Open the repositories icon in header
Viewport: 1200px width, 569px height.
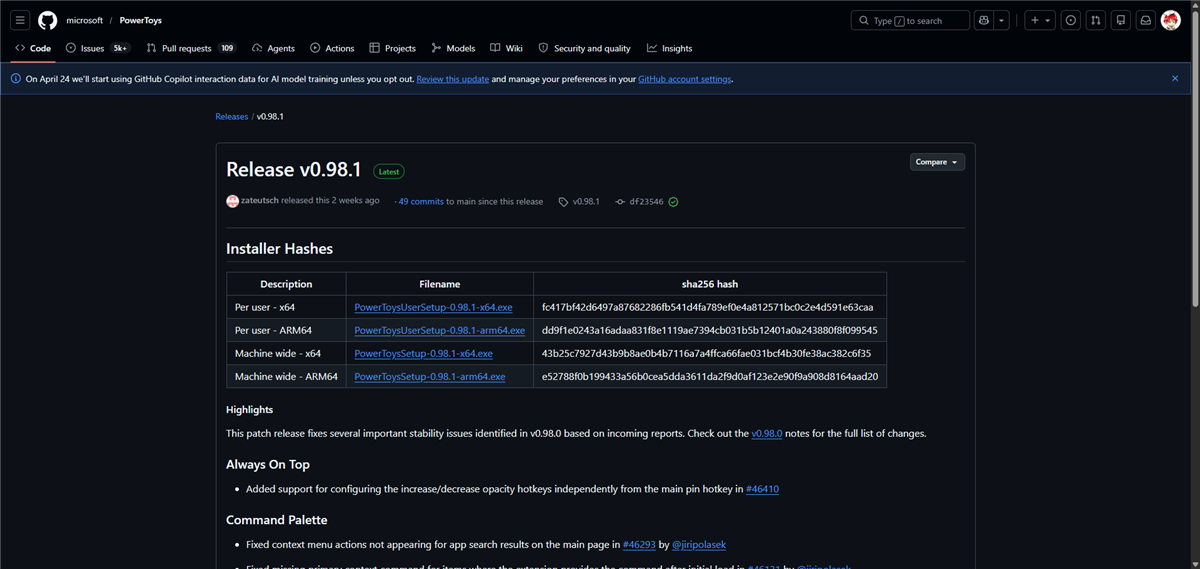click(x=1121, y=20)
